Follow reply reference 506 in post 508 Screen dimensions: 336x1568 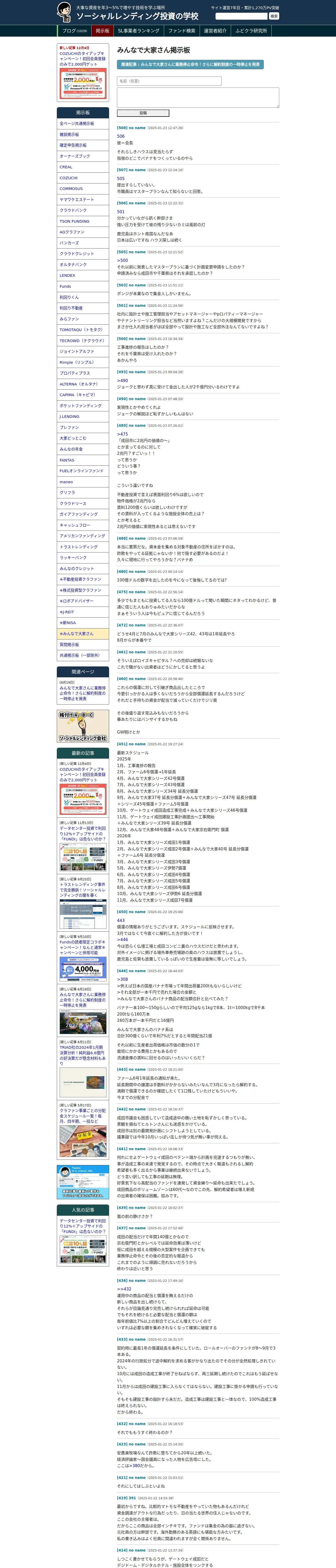pyautogui.click(x=121, y=136)
